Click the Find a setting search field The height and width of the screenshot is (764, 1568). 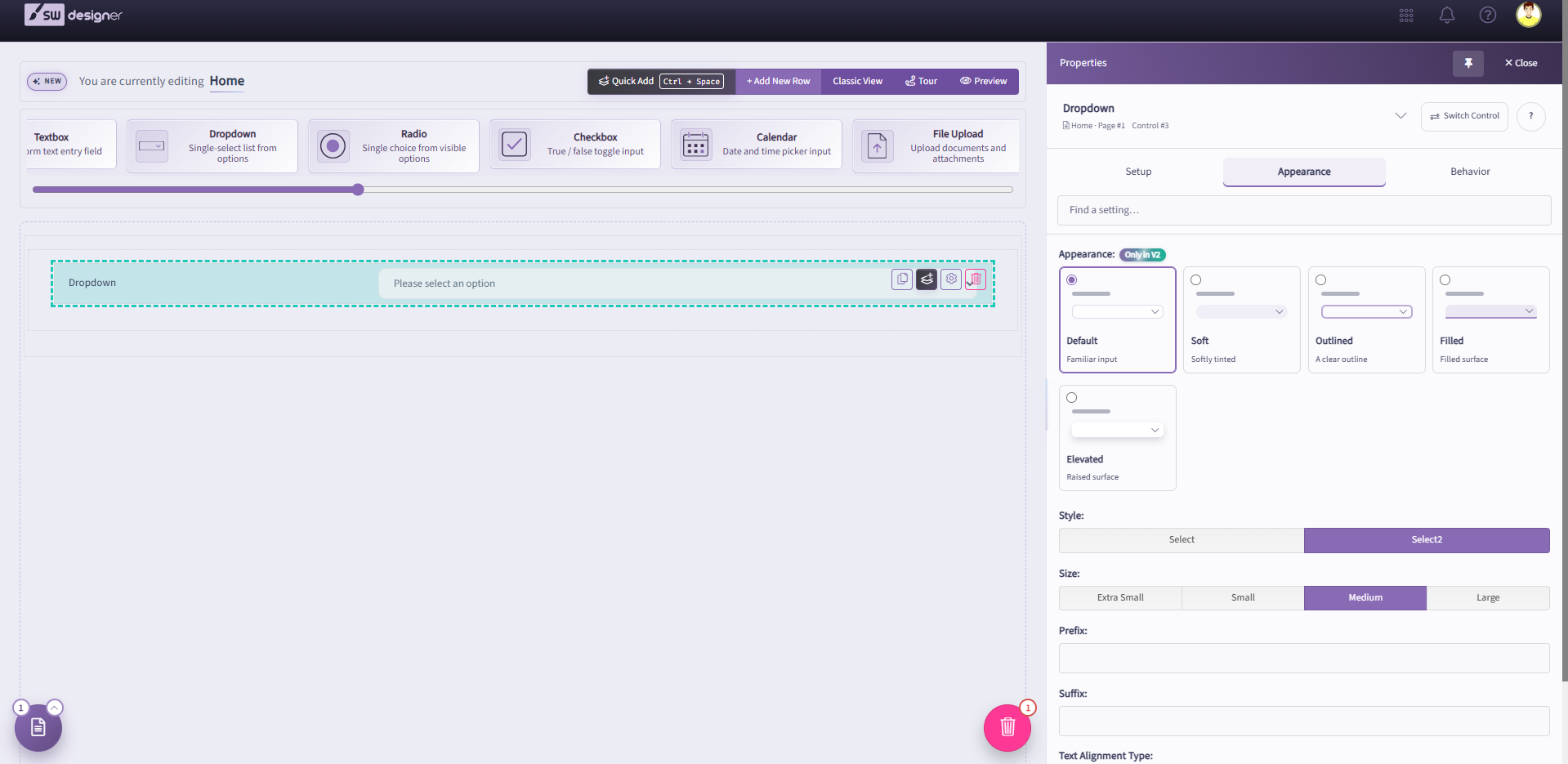click(1304, 210)
